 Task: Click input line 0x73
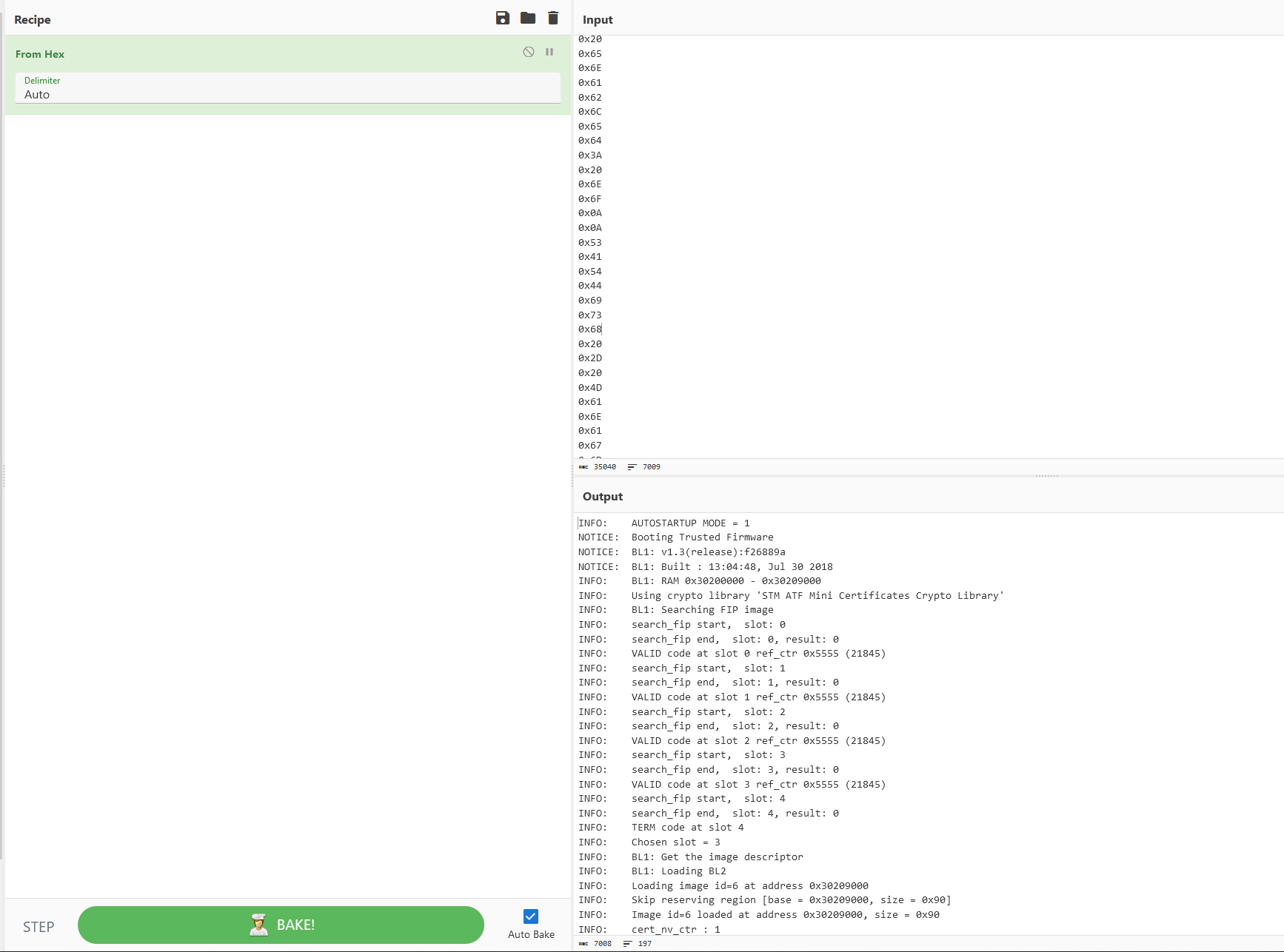(590, 315)
